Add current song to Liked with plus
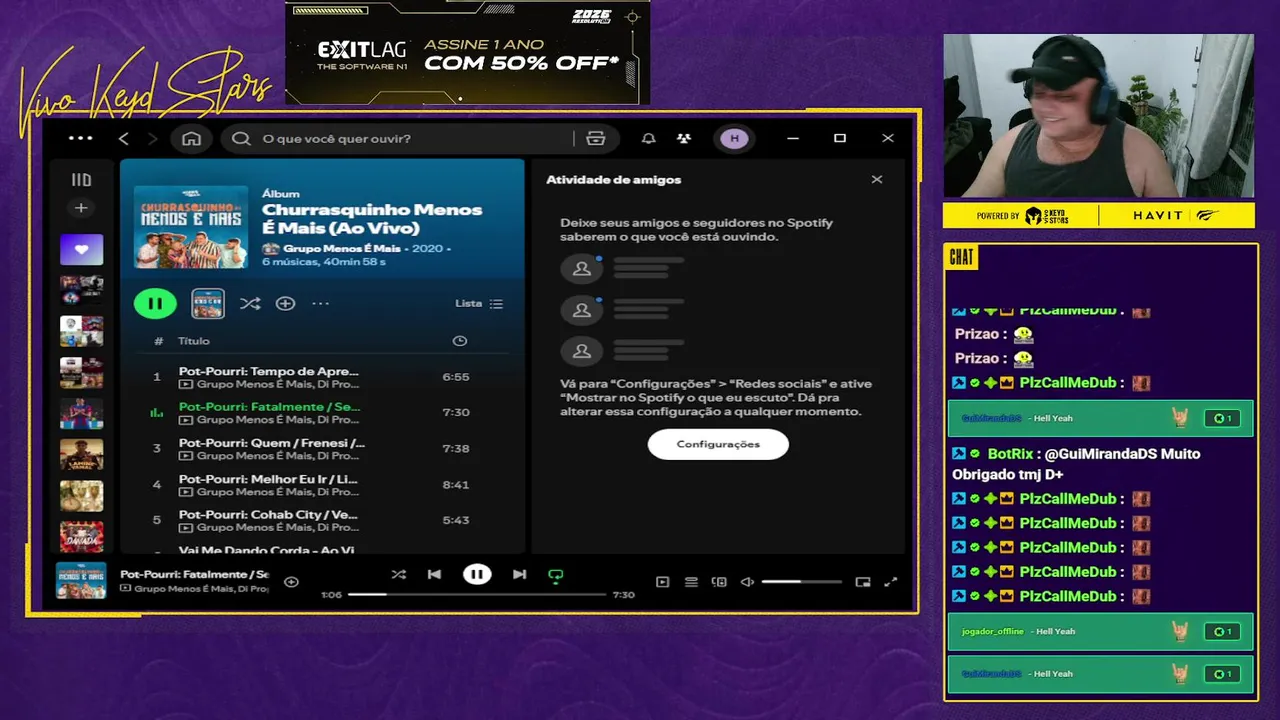1280x720 pixels. click(x=291, y=581)
